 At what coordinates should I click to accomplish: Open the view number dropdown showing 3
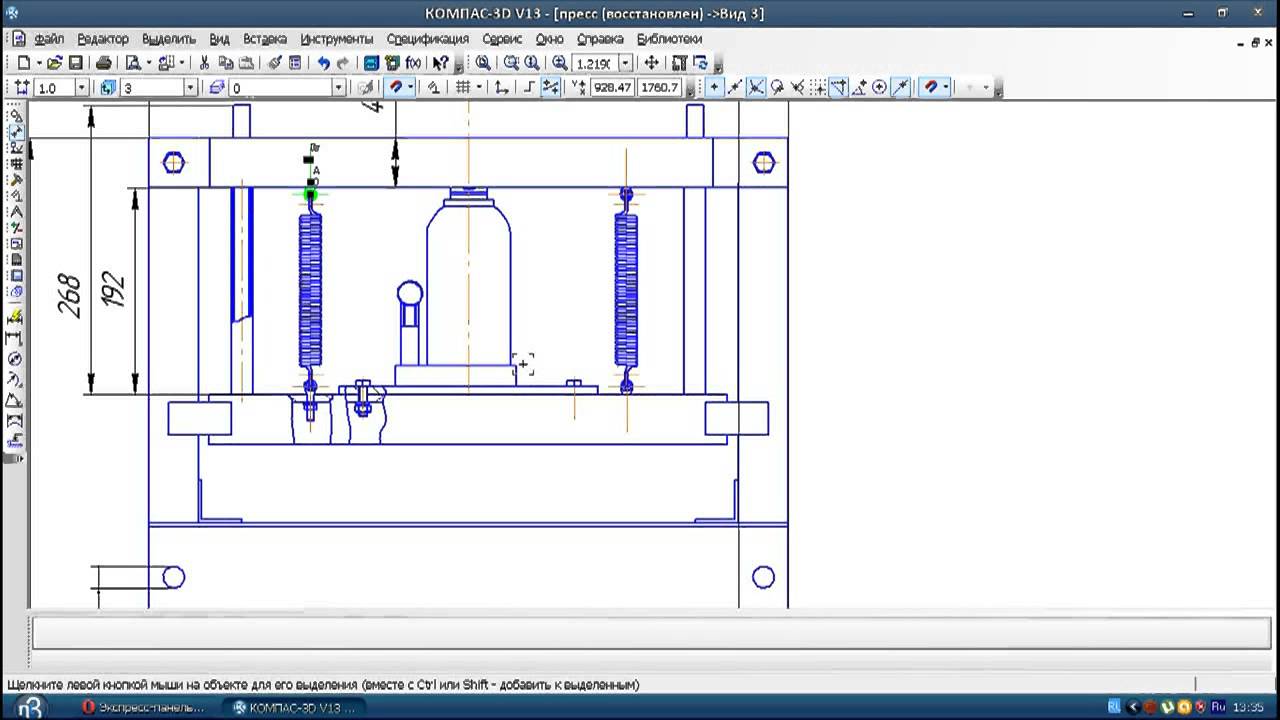tap(190, 88)
